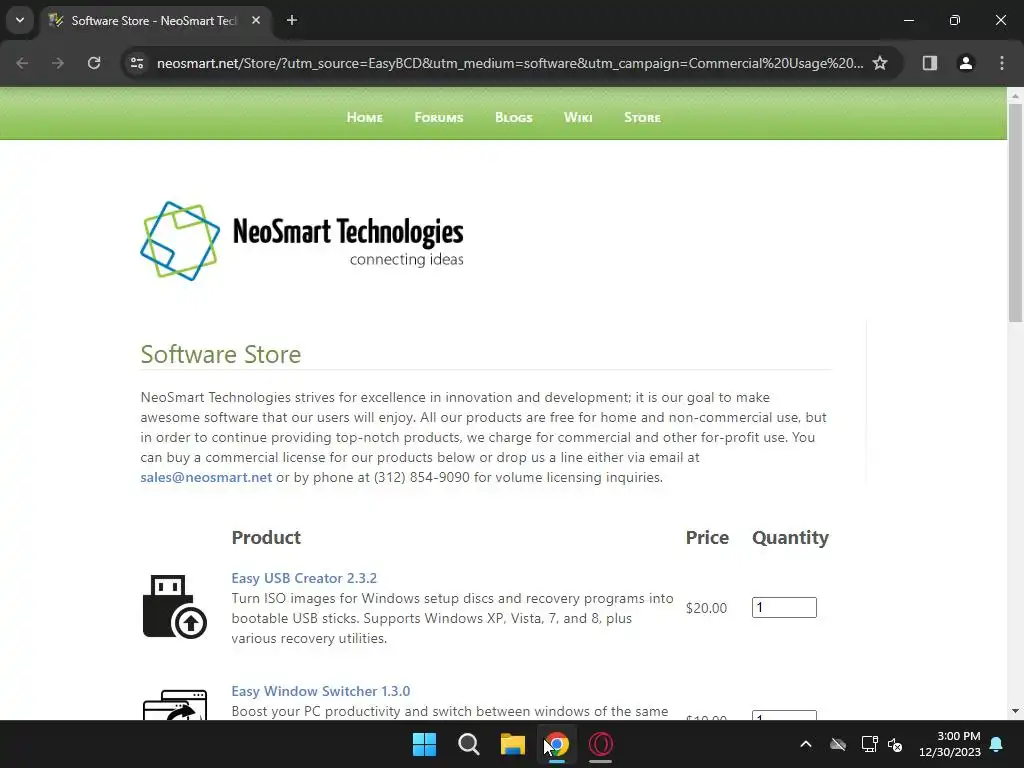Go to Home in site navigation
This screenshot has width=1024, height=768.
pyautogui.click(x=364, y=118)
